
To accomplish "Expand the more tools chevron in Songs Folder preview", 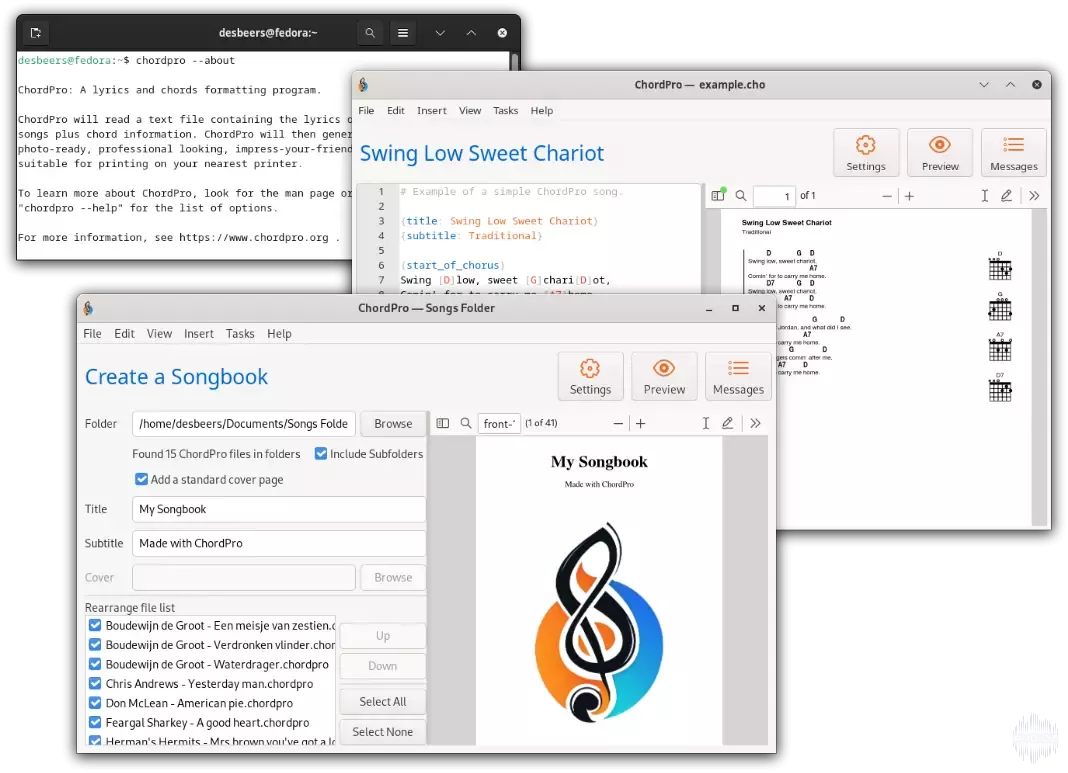I will pos(755,424).
